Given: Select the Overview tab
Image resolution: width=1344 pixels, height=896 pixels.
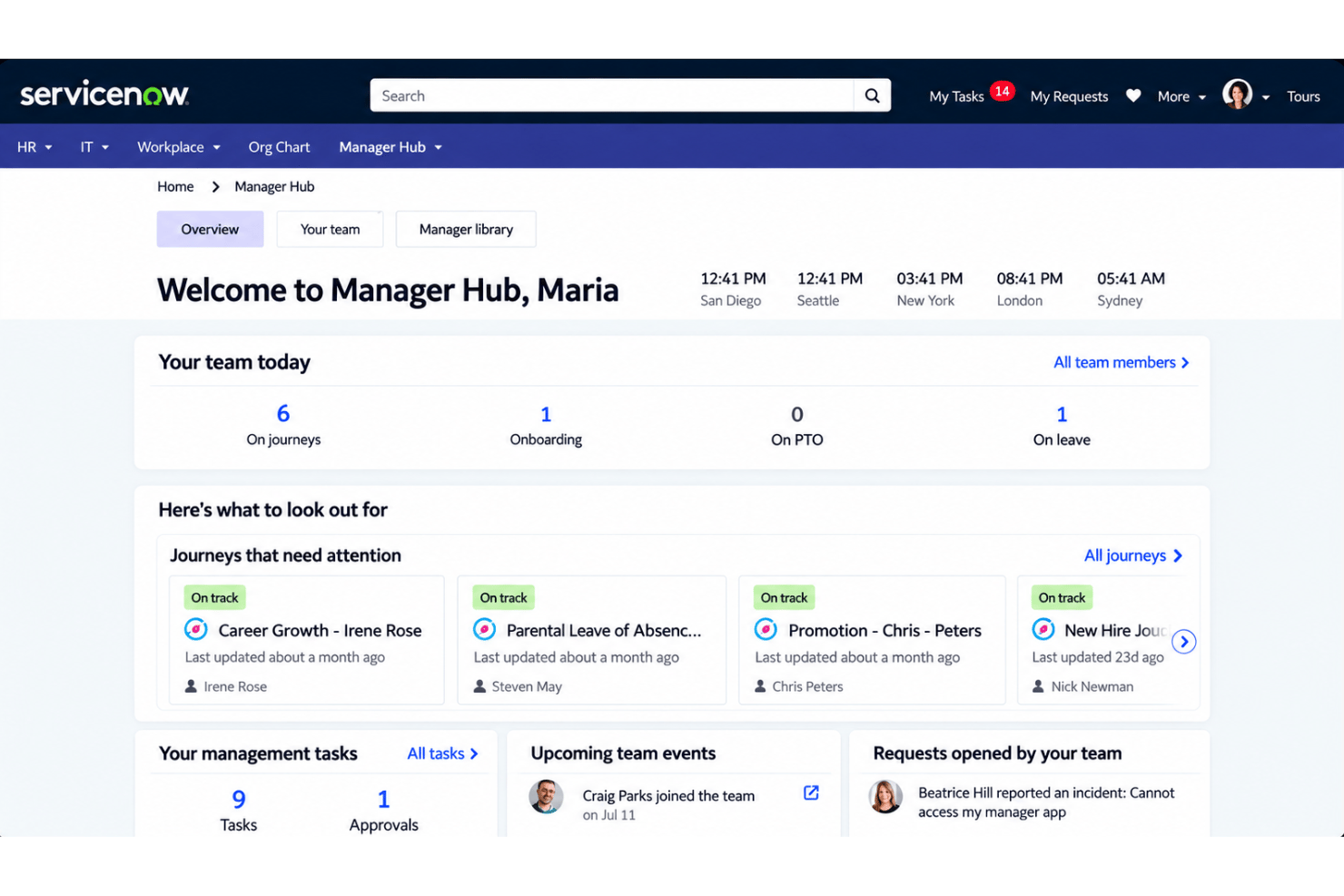Looking at the screenshot, I should (210, 230).
